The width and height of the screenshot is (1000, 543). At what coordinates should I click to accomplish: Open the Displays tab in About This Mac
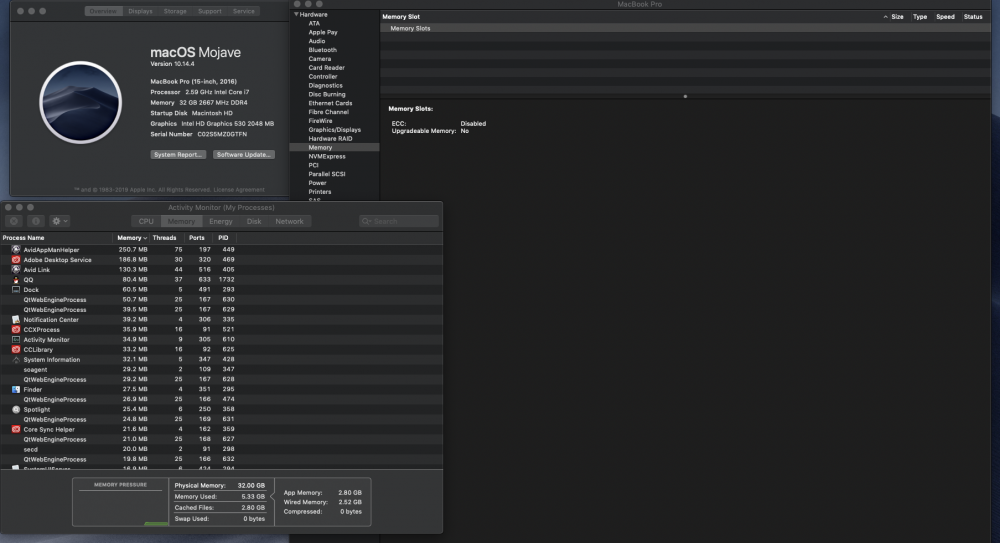[140, 11]
